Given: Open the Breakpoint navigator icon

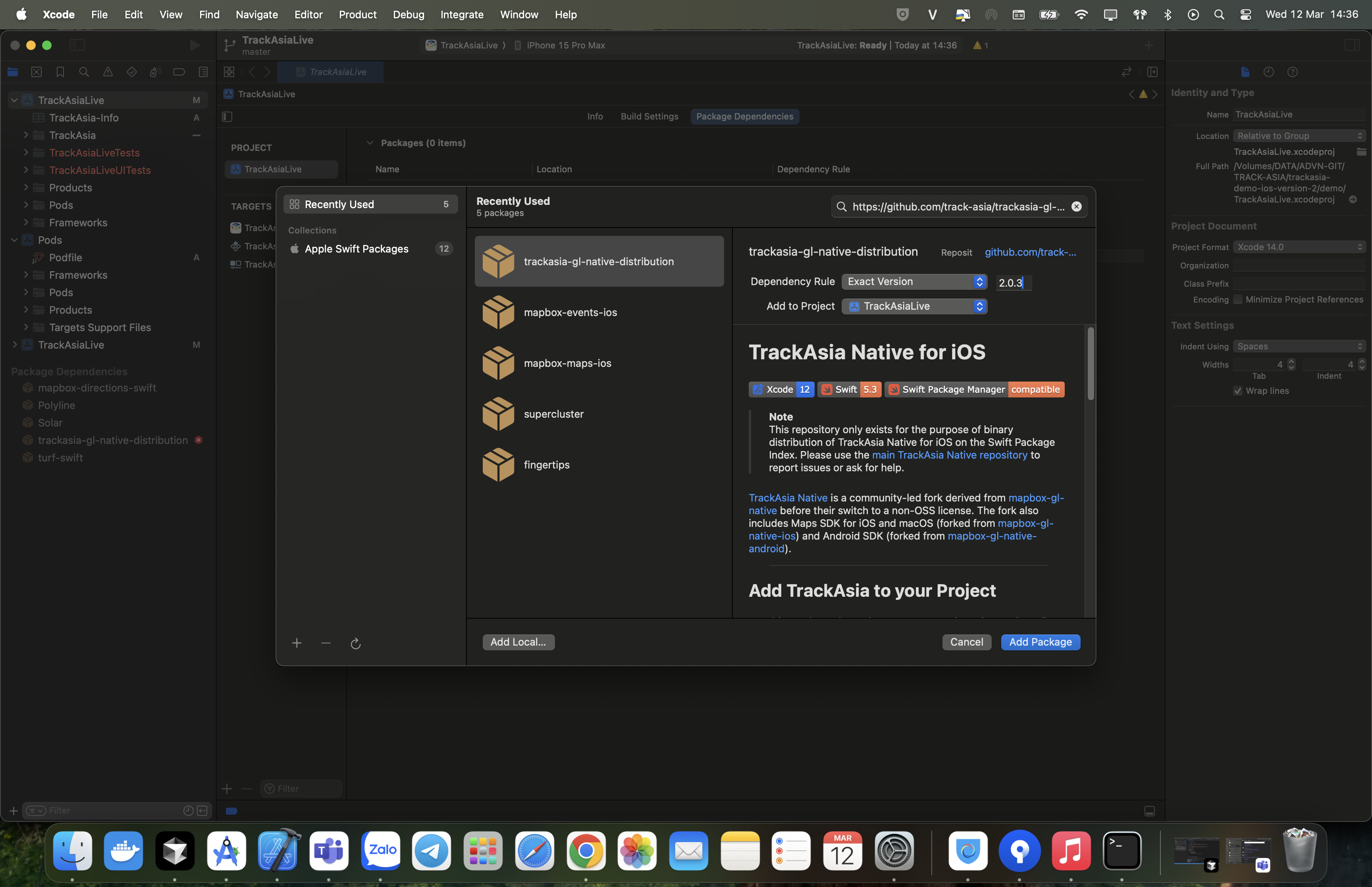Looking at the screenshot, I should click(x=179, y=72).
